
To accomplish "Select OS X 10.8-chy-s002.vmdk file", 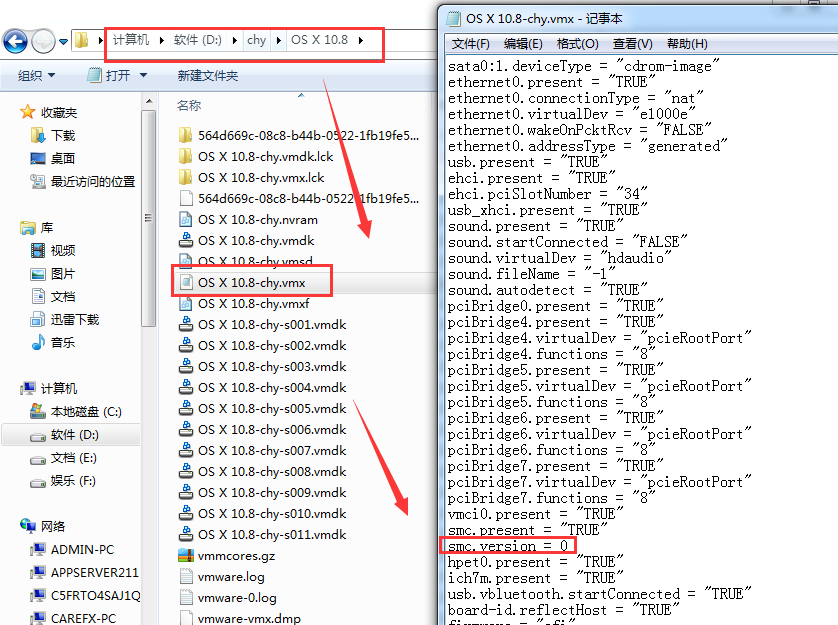I will coord(262,345).
